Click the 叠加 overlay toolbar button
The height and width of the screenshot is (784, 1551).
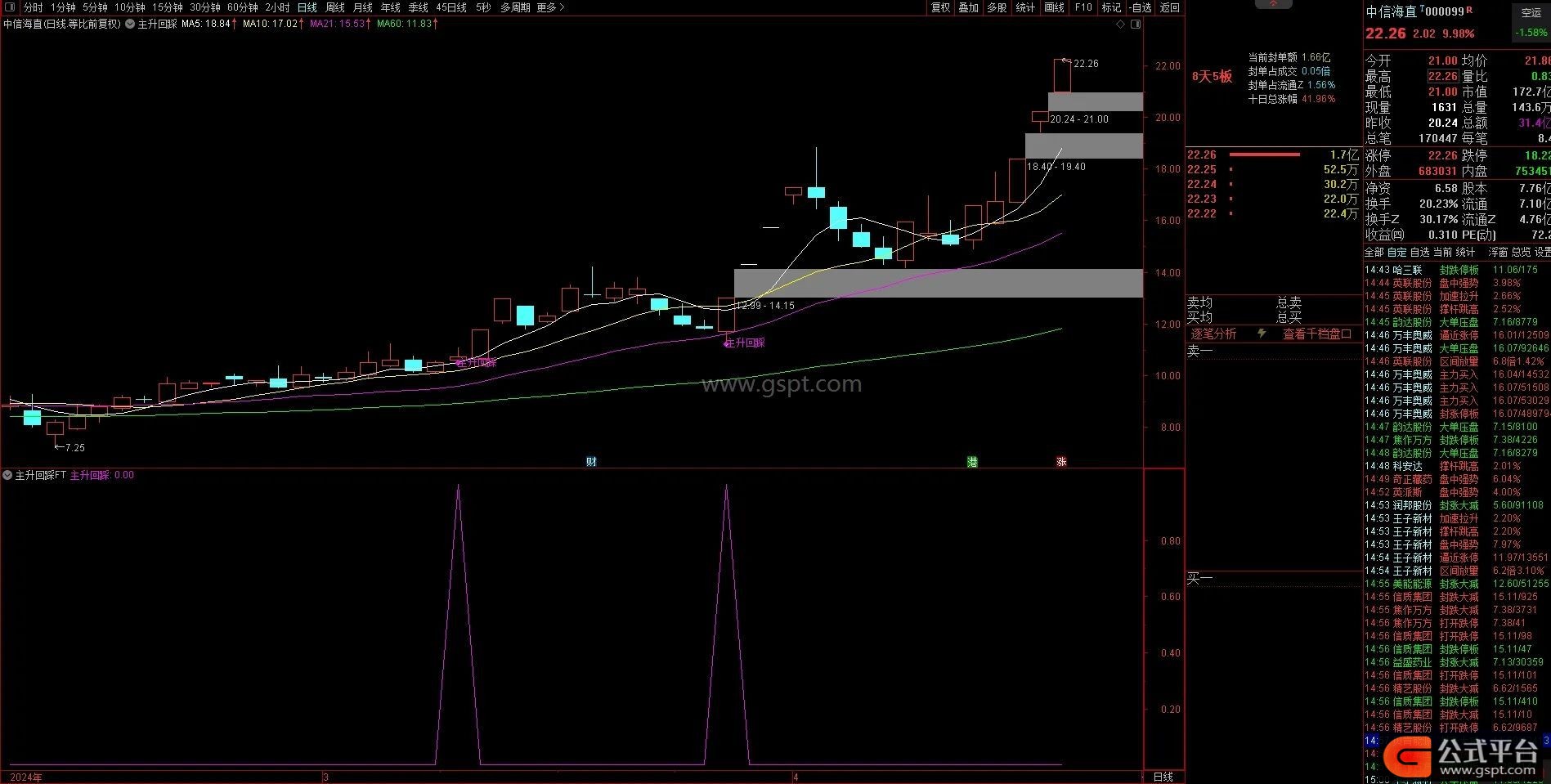click(x=969, y=7)
